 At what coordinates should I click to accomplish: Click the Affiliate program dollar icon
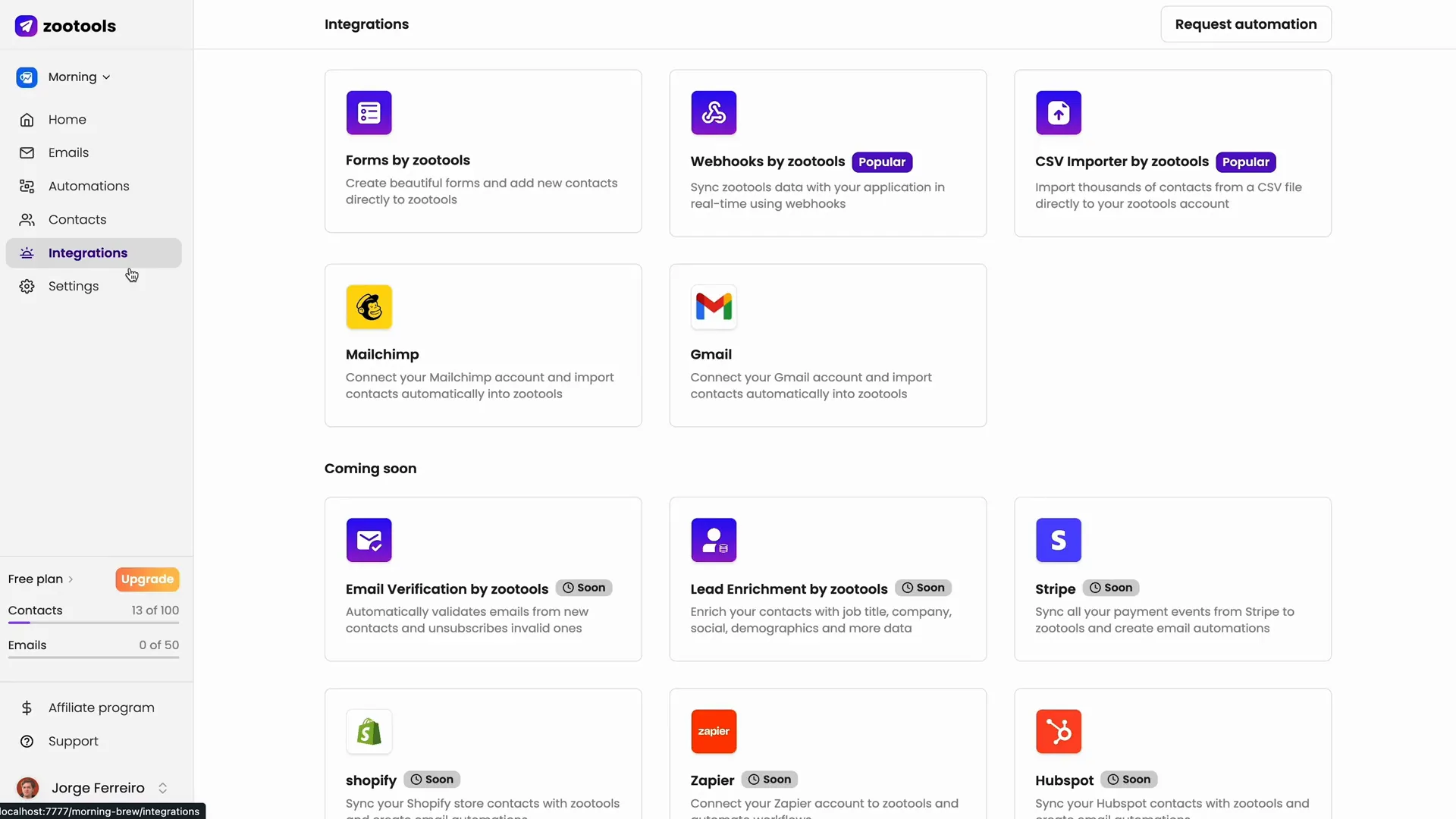(27, 708)
